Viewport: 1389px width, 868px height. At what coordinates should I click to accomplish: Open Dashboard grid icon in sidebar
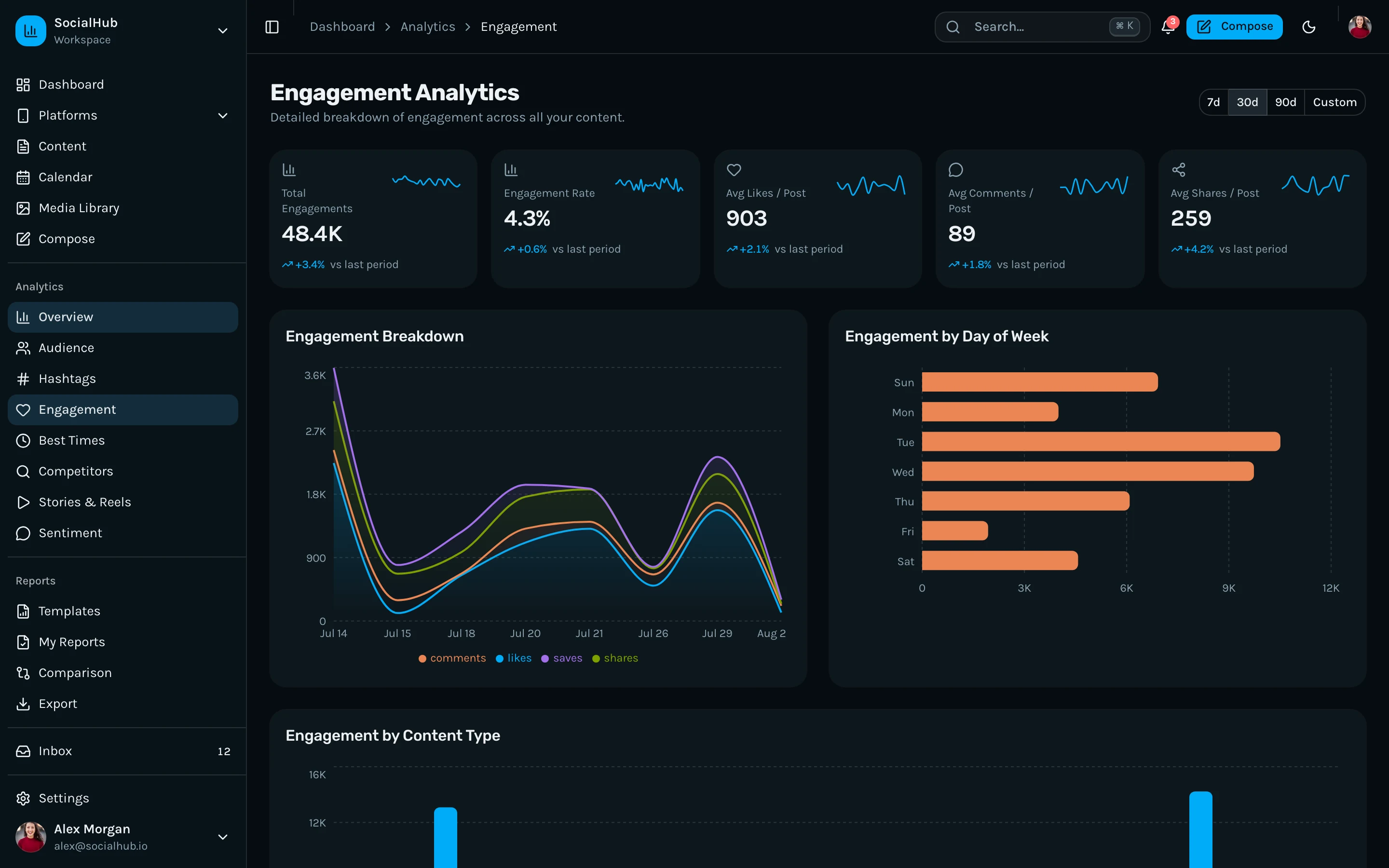pos(23,85)
